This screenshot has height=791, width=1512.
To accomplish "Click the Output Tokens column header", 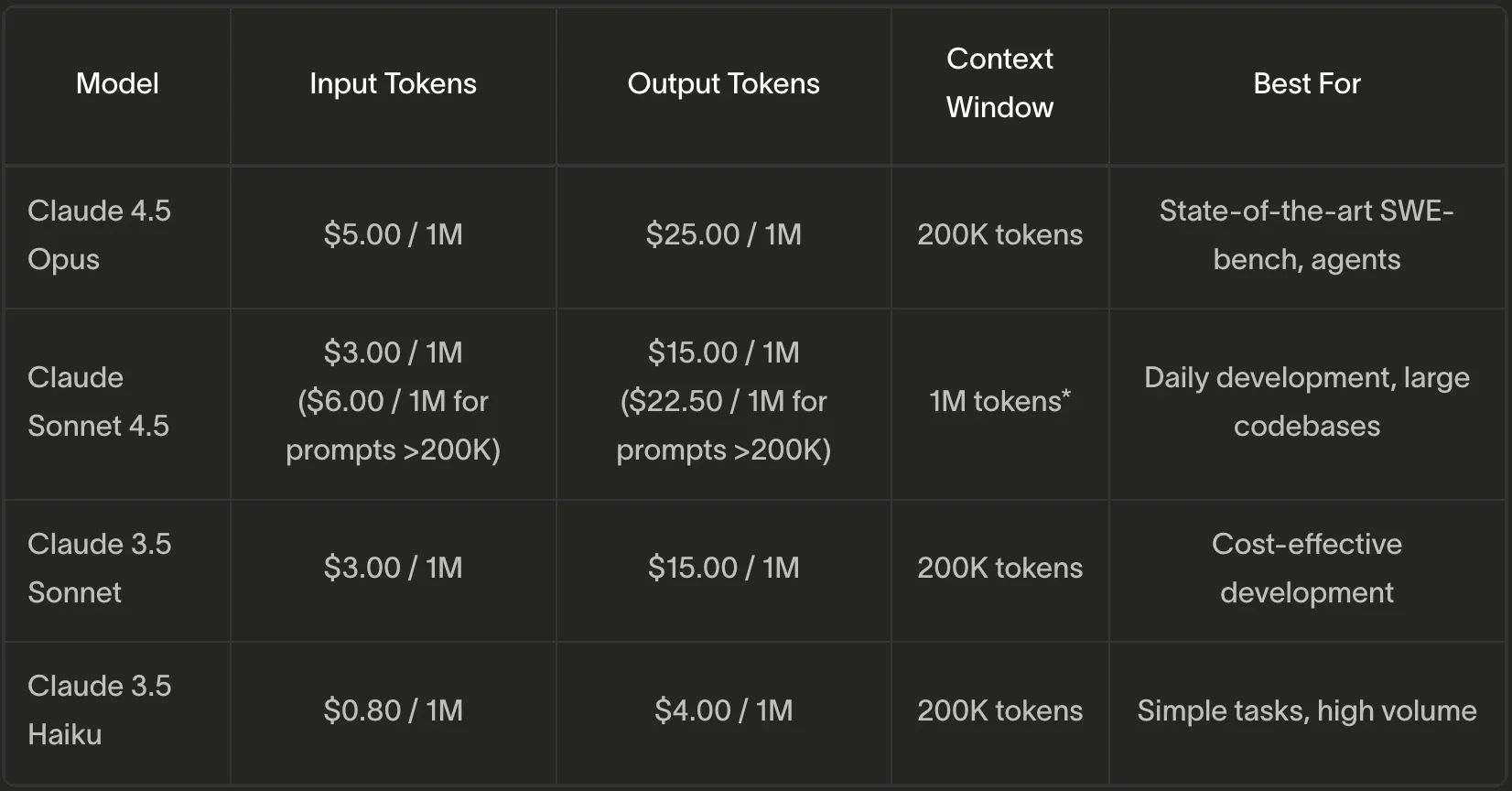I will 723,83.
